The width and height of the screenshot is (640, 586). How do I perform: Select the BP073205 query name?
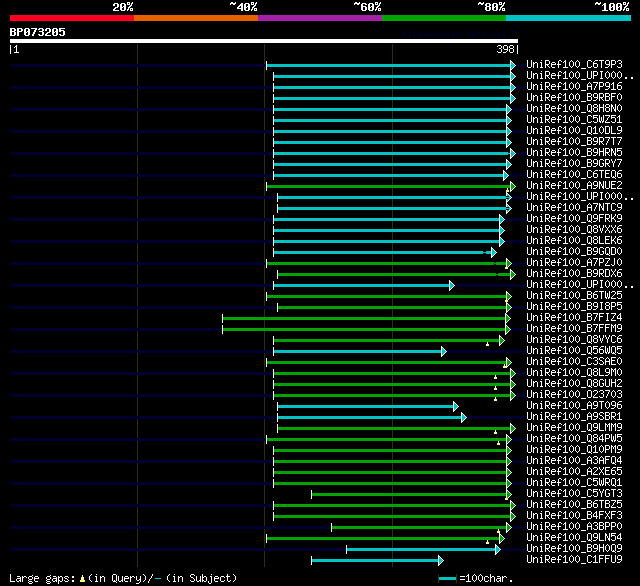pyautogui.click(x=38, y=32)
